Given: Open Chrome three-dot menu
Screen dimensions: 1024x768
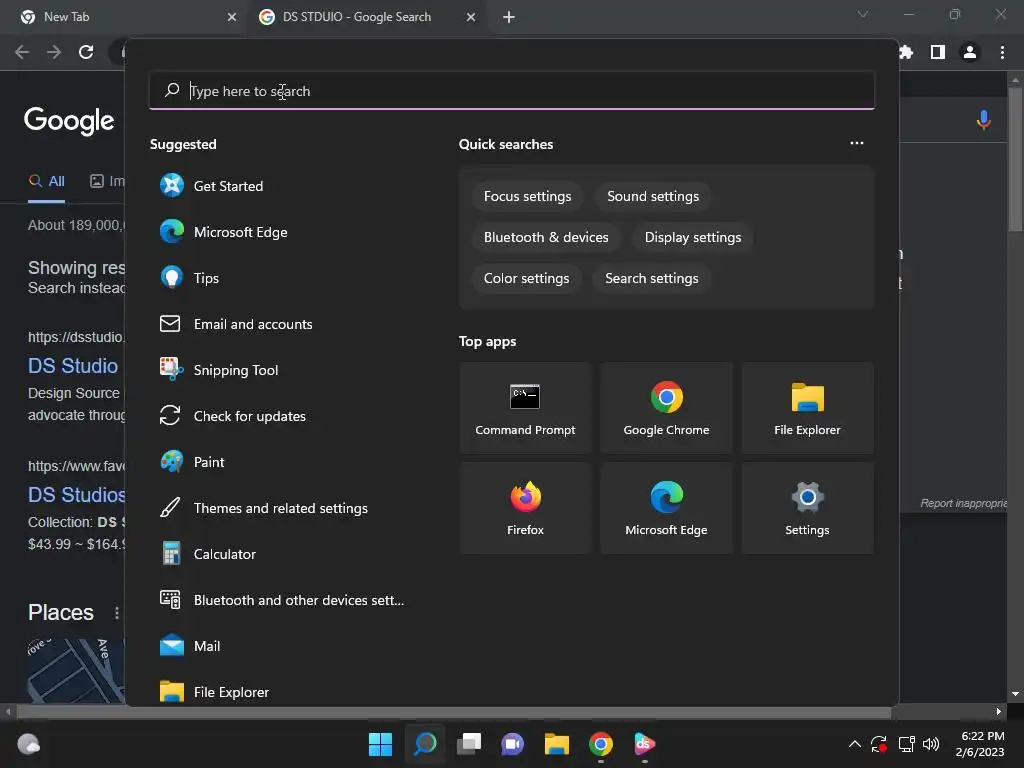Looking at the screenshot, I should tap(1002, 52).
